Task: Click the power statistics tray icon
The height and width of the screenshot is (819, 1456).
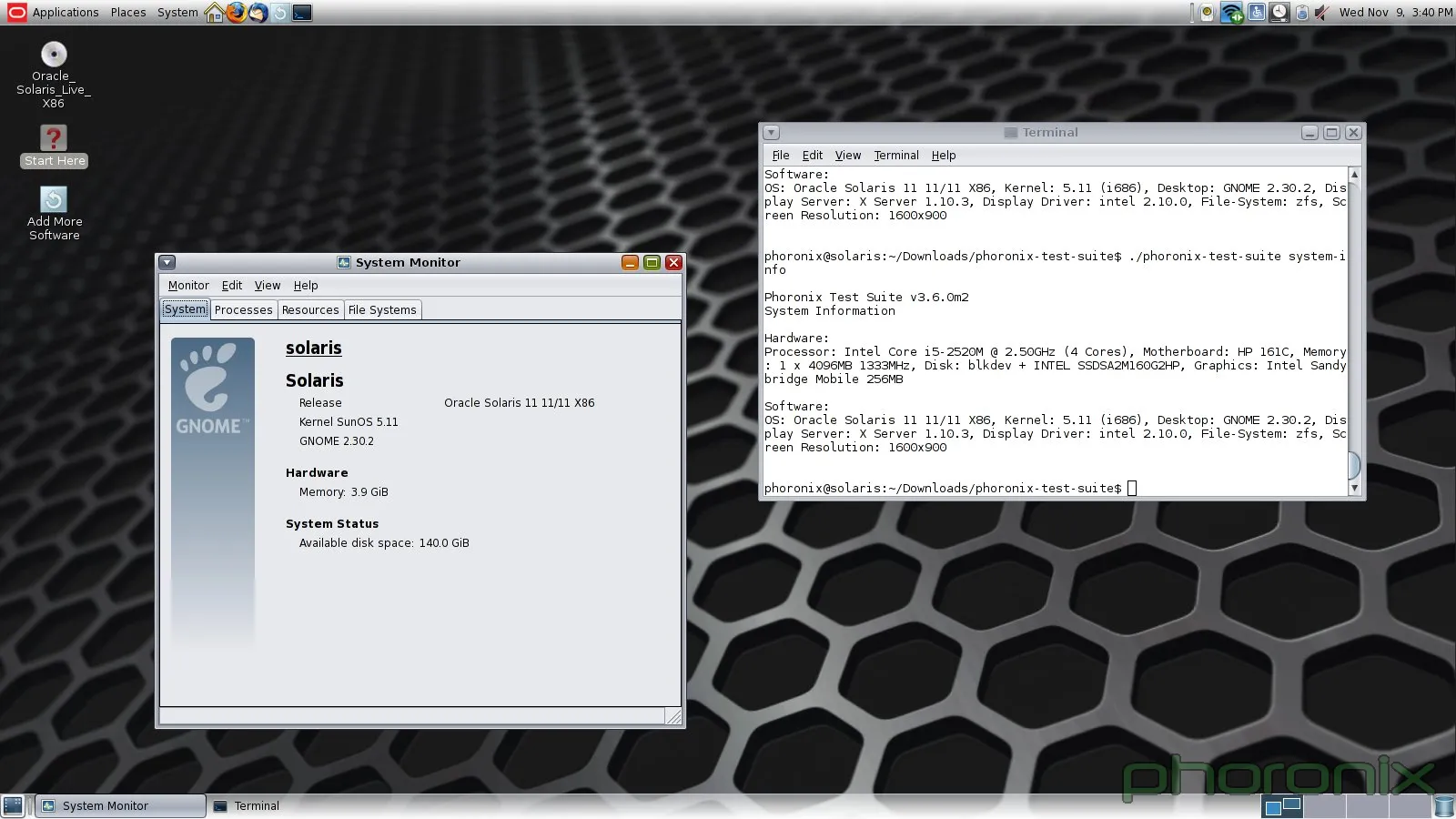Action: point(1208,13)
